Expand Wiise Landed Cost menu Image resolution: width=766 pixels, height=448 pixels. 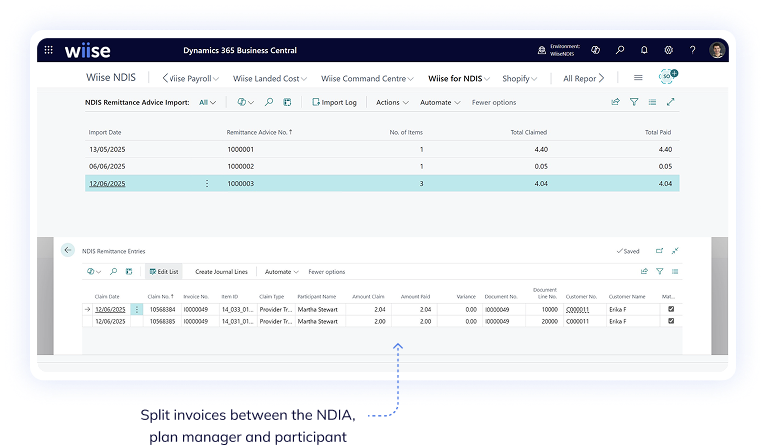click(x=270, y=78)
